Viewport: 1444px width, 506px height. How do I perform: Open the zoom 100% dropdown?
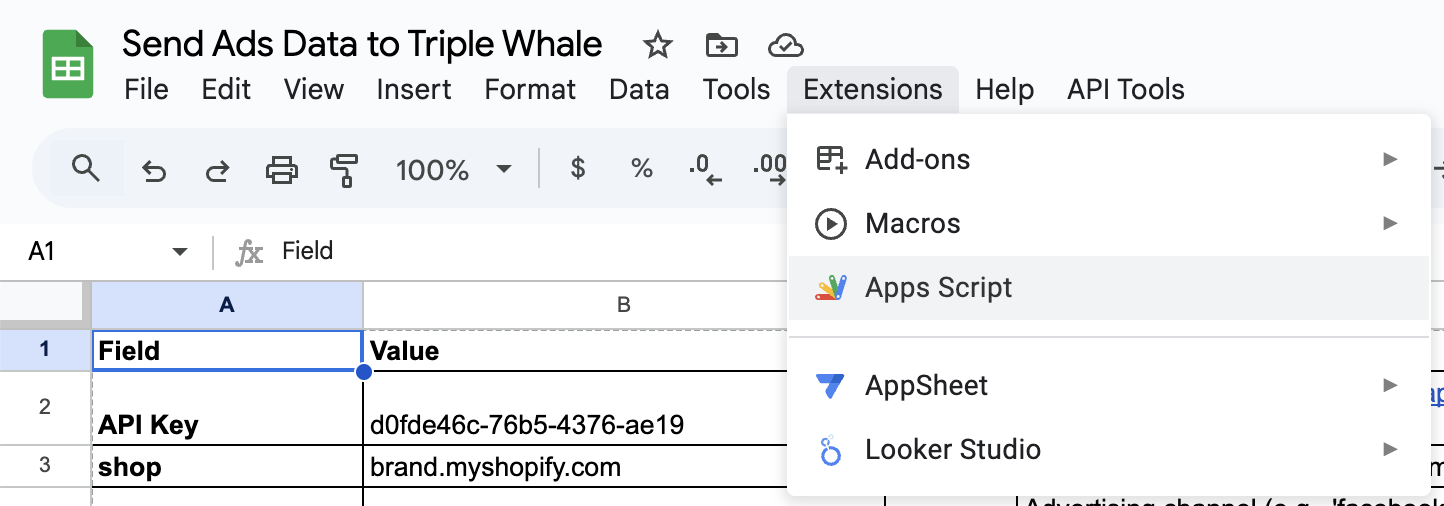pos(454,170)
